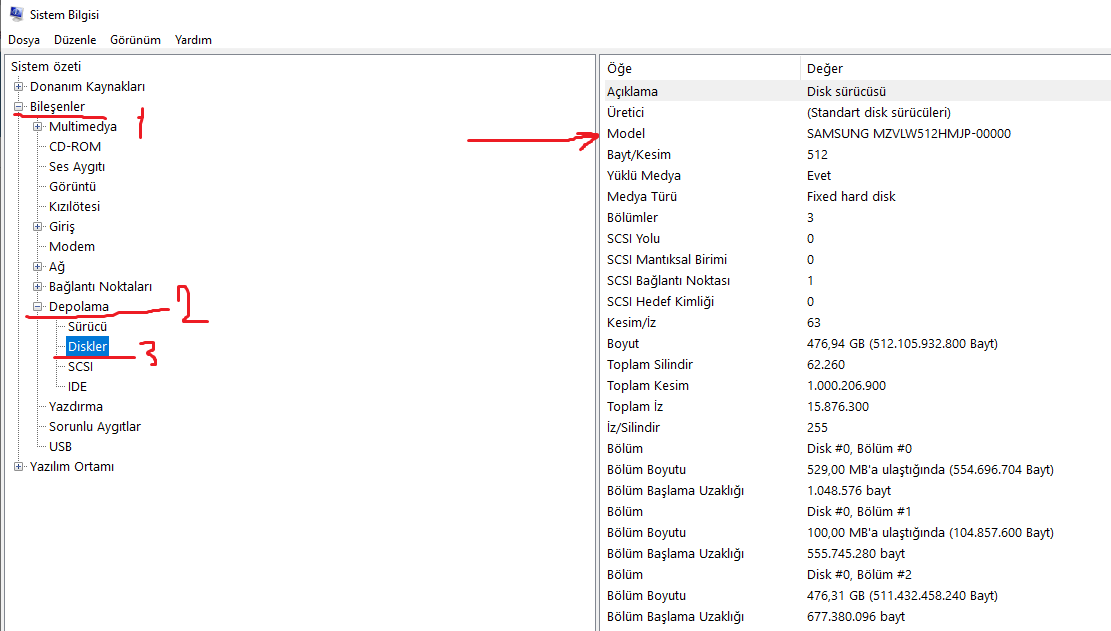This screenshot has height=631, width=1111.
Task: Expand the Ağ node
Action: click(x=38, y=266)
